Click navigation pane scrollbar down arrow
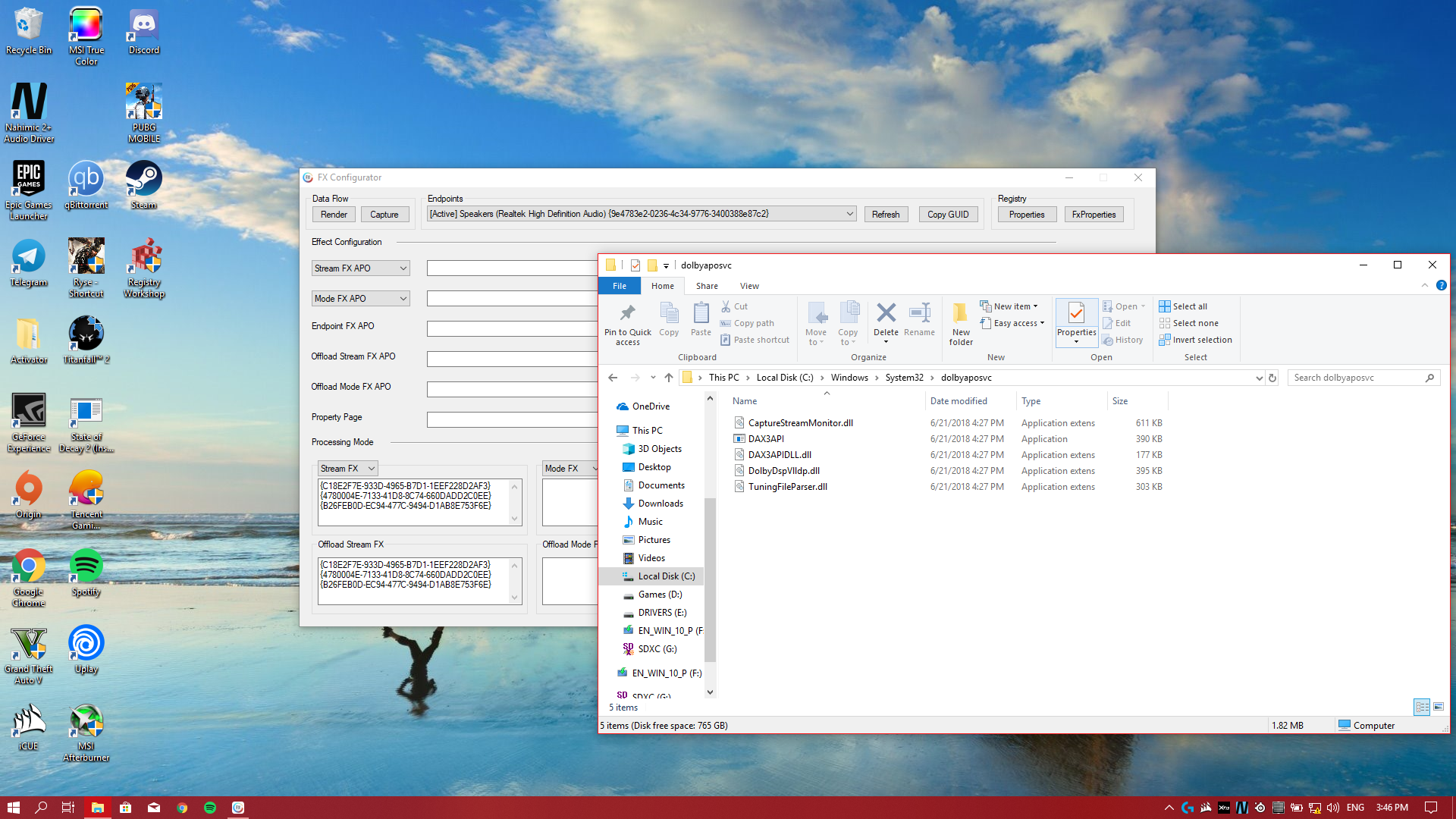Image resolution: width=1456 pixels, height=819 pixels. point(710,692)
